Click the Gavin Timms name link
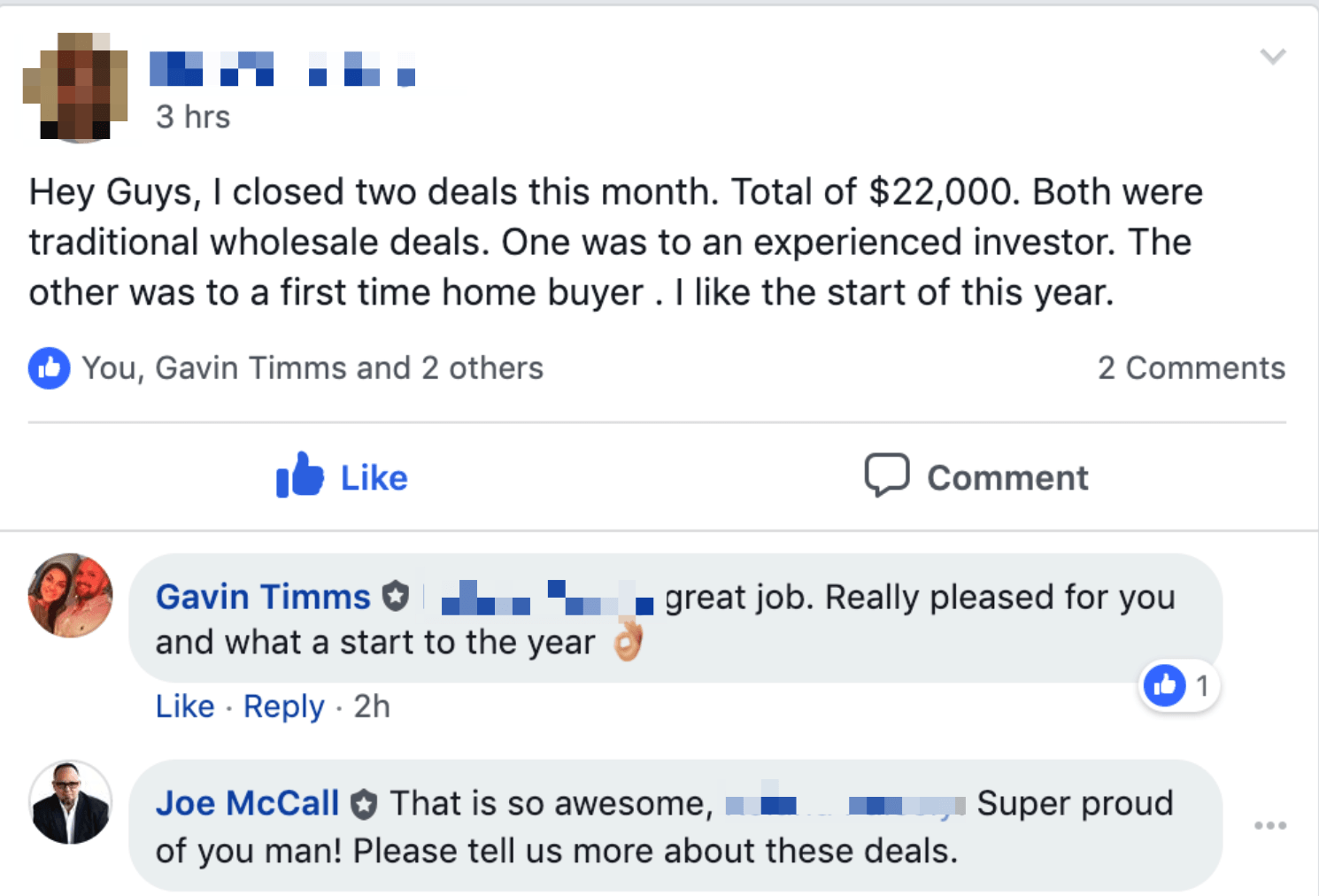This screenshot has width=1319, height=896. pos(263,598)
